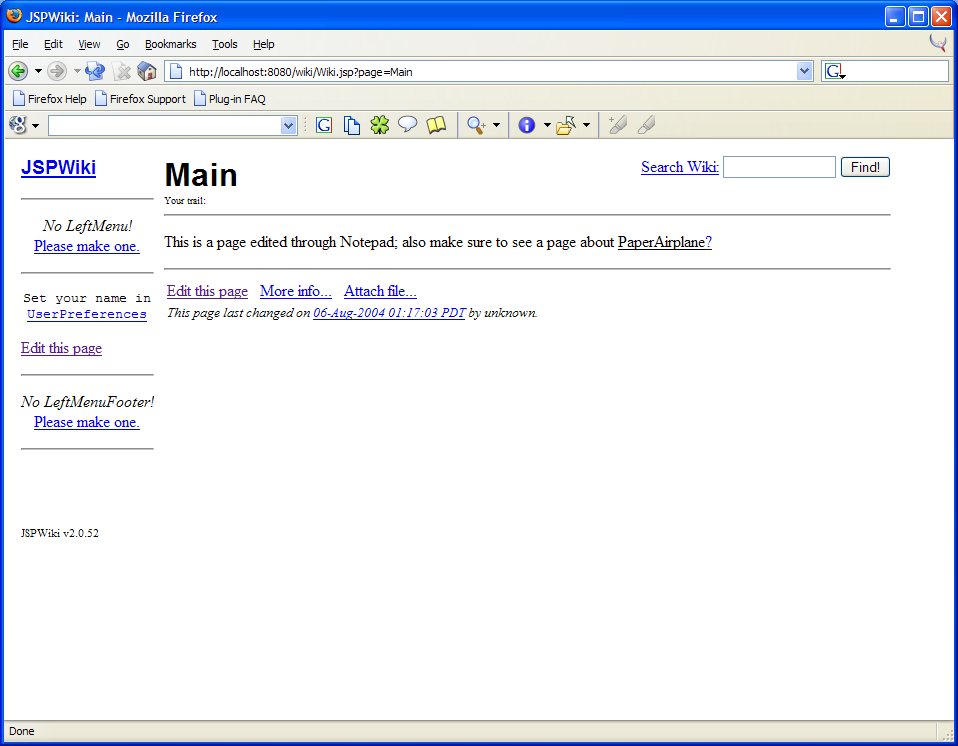Click the Firefox logo in title bar
The image size is (958, 746).
click(14, 16)
